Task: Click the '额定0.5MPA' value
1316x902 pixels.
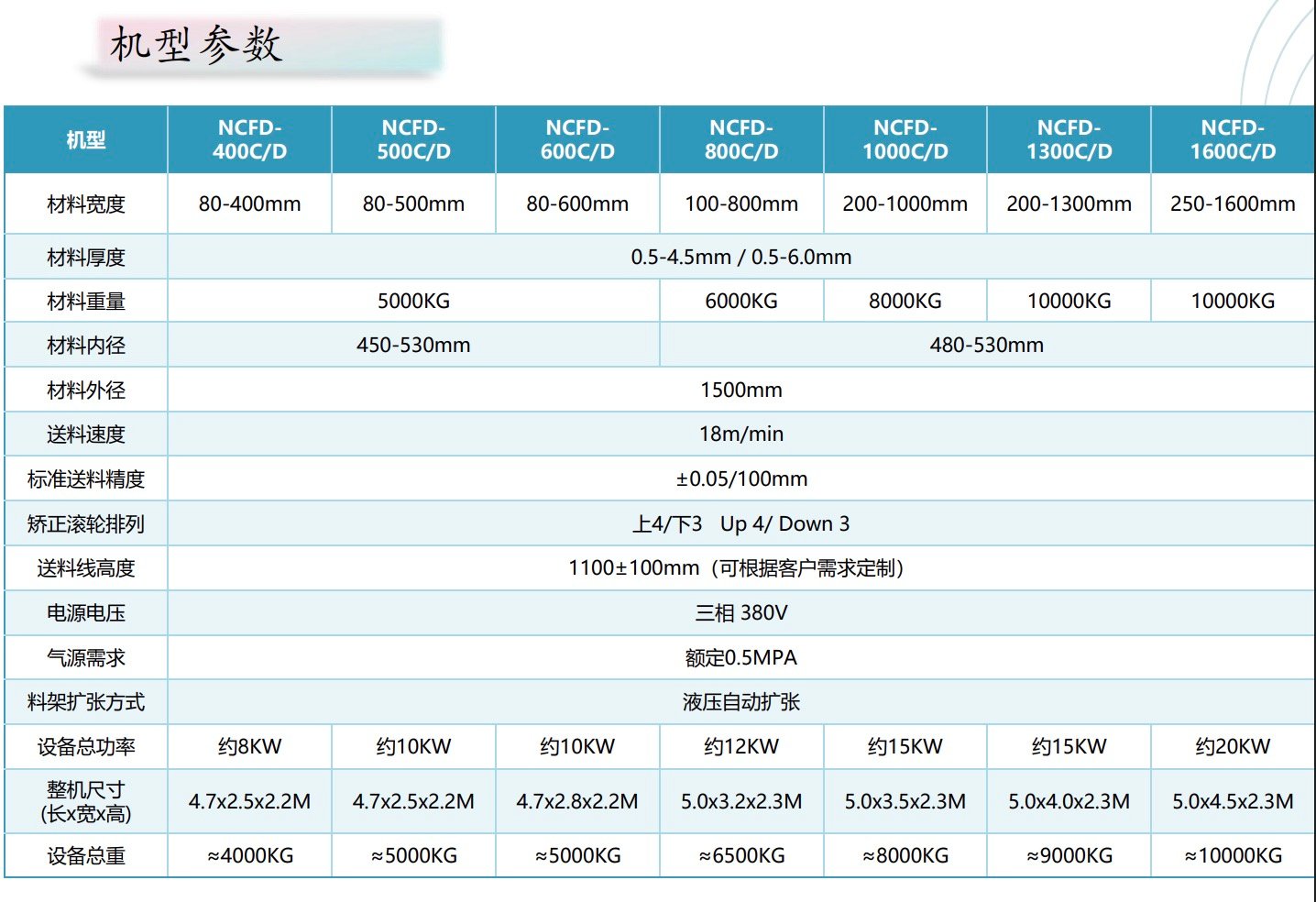Action: click(x=741, y=657)
